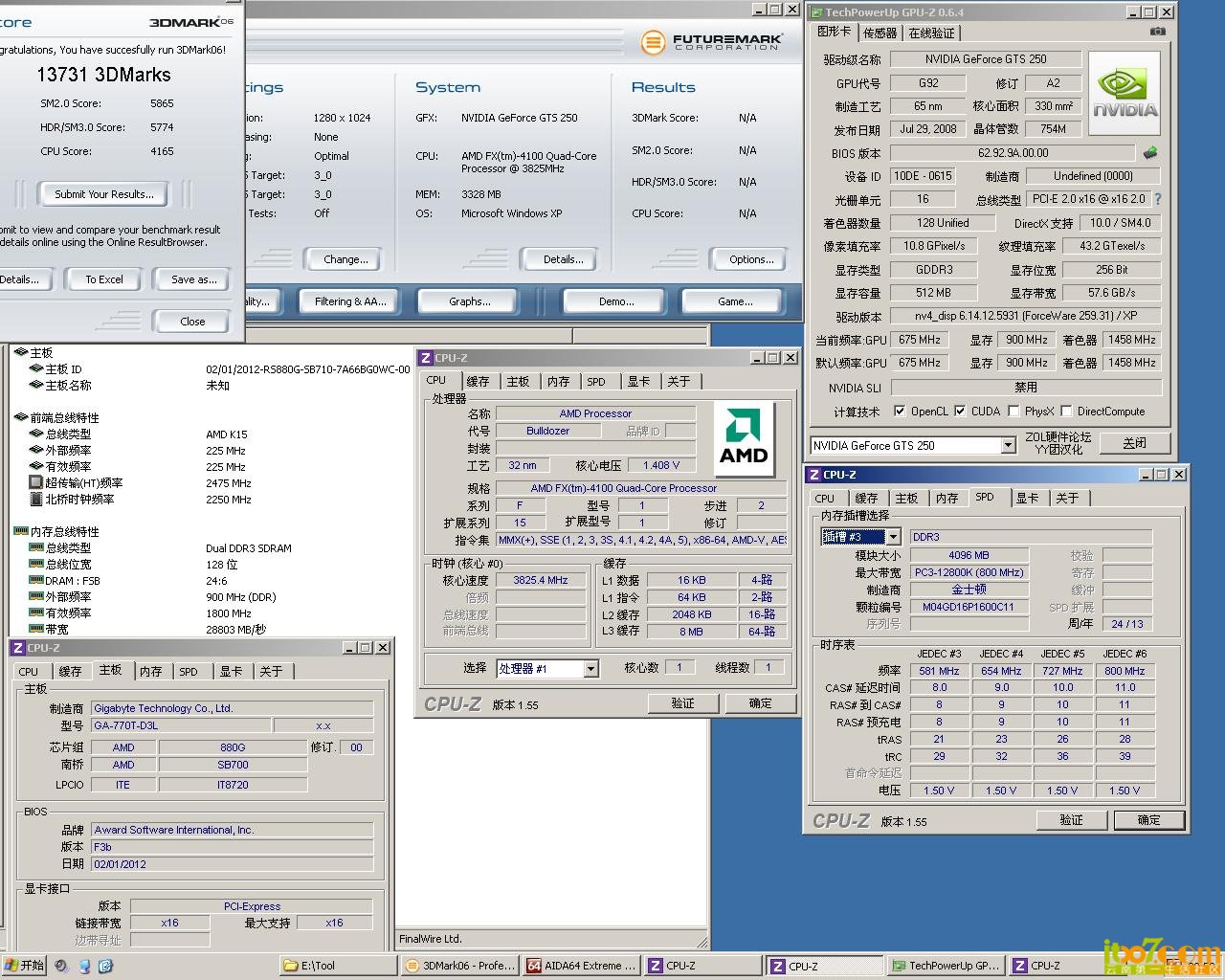Switch to 在线验证 tab in GPU-Z
Image resolution: width=1225 pixels, height=980 pixels.
(x=932, y=33)
